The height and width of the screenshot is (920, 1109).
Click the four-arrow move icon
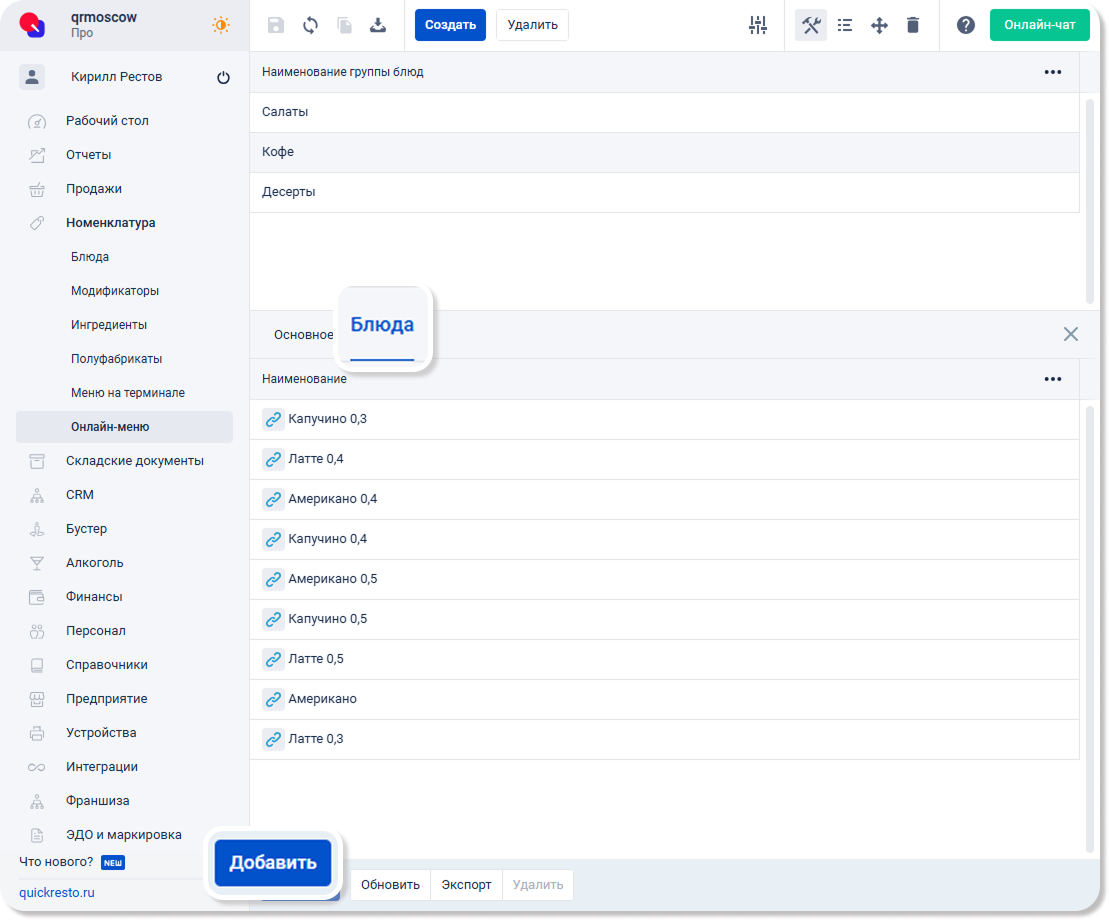pyautogui.click(x=879, y=25)
